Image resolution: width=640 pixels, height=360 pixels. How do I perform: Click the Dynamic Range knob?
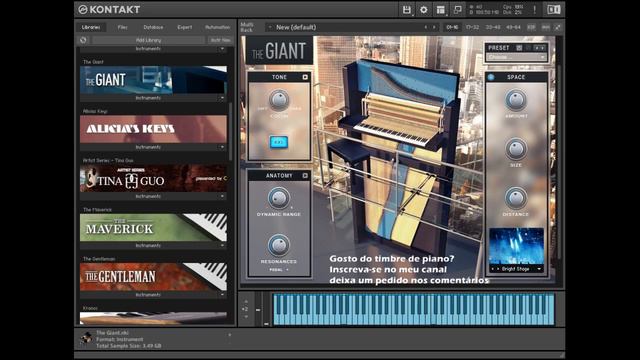click(279, 198)
